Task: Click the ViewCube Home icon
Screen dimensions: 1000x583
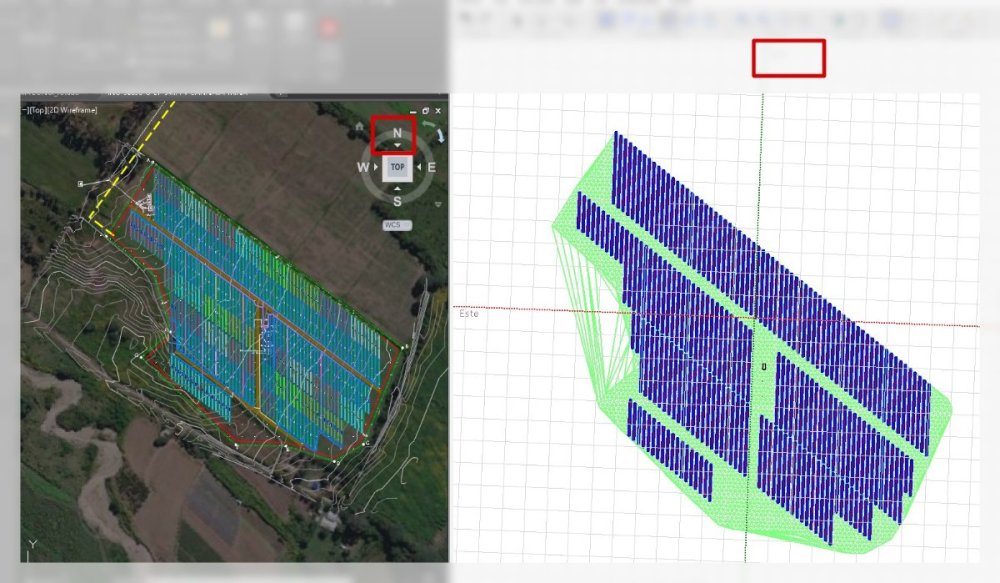Action: point(360,126)
